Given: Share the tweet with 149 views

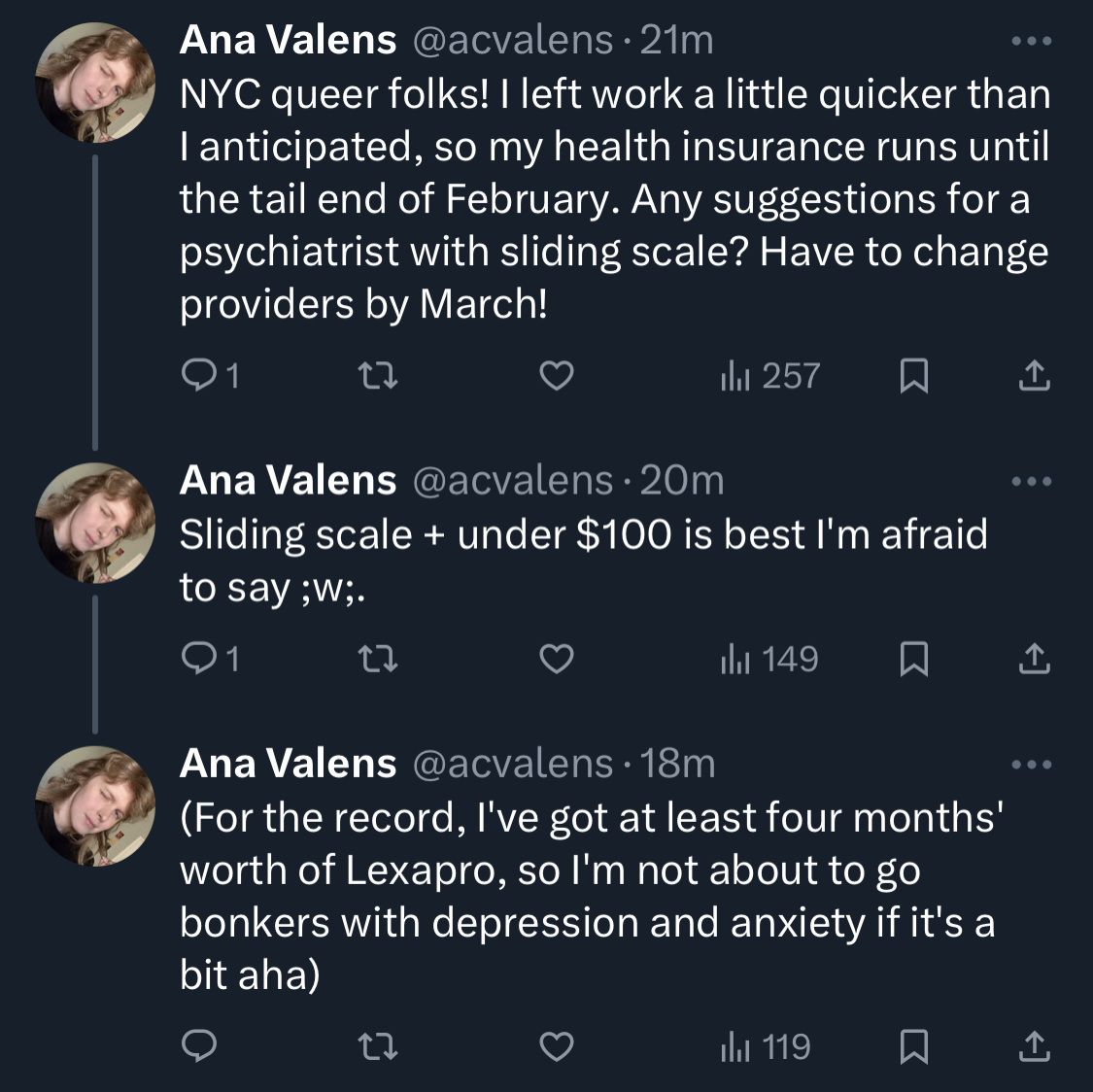Looking at the screenshot, I should pyautogui.click(x=1034, y=660).
